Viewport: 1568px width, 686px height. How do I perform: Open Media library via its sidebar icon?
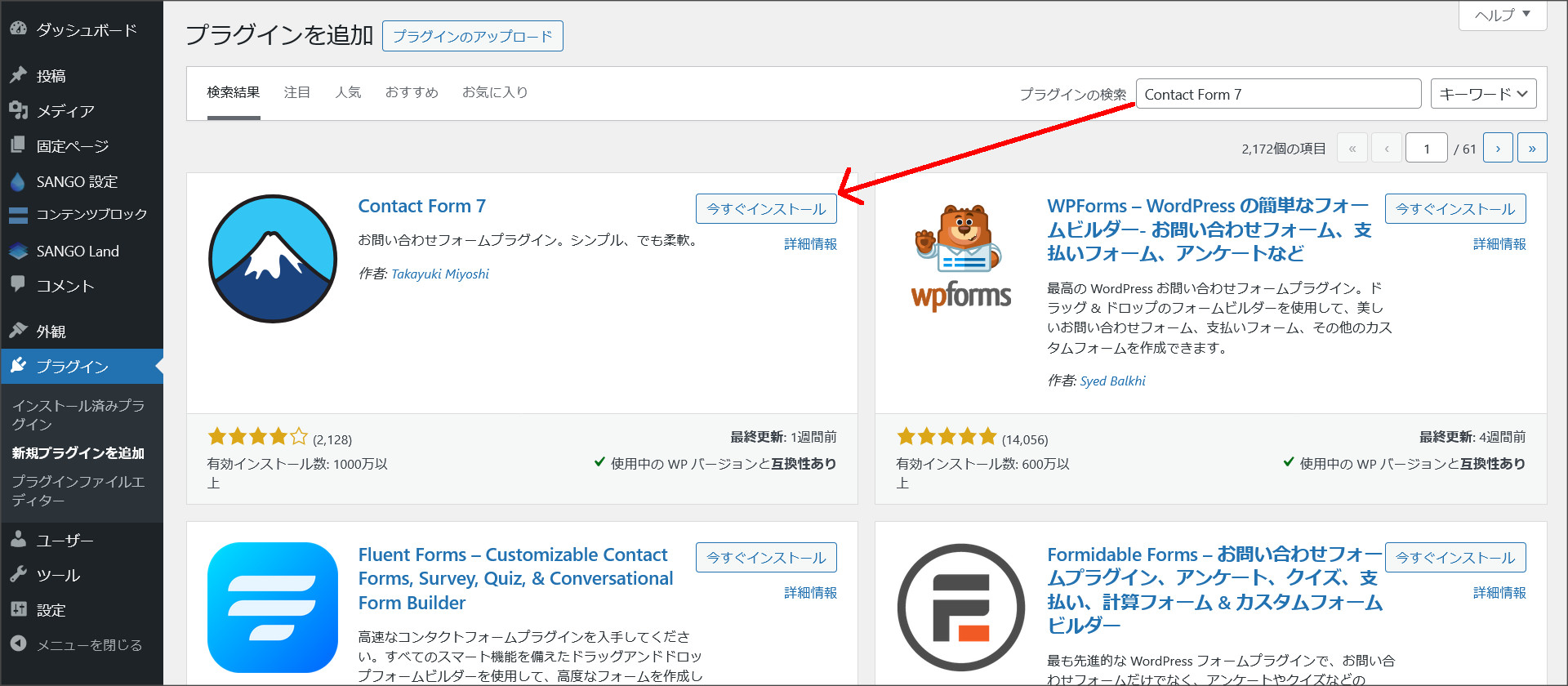coord(18,110)
